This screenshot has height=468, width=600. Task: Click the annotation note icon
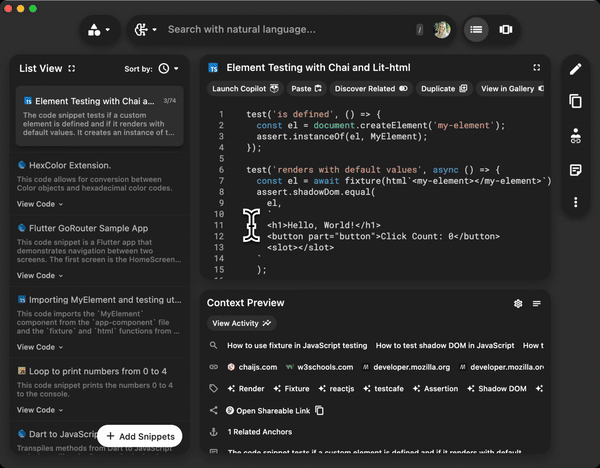coord(575,170)
